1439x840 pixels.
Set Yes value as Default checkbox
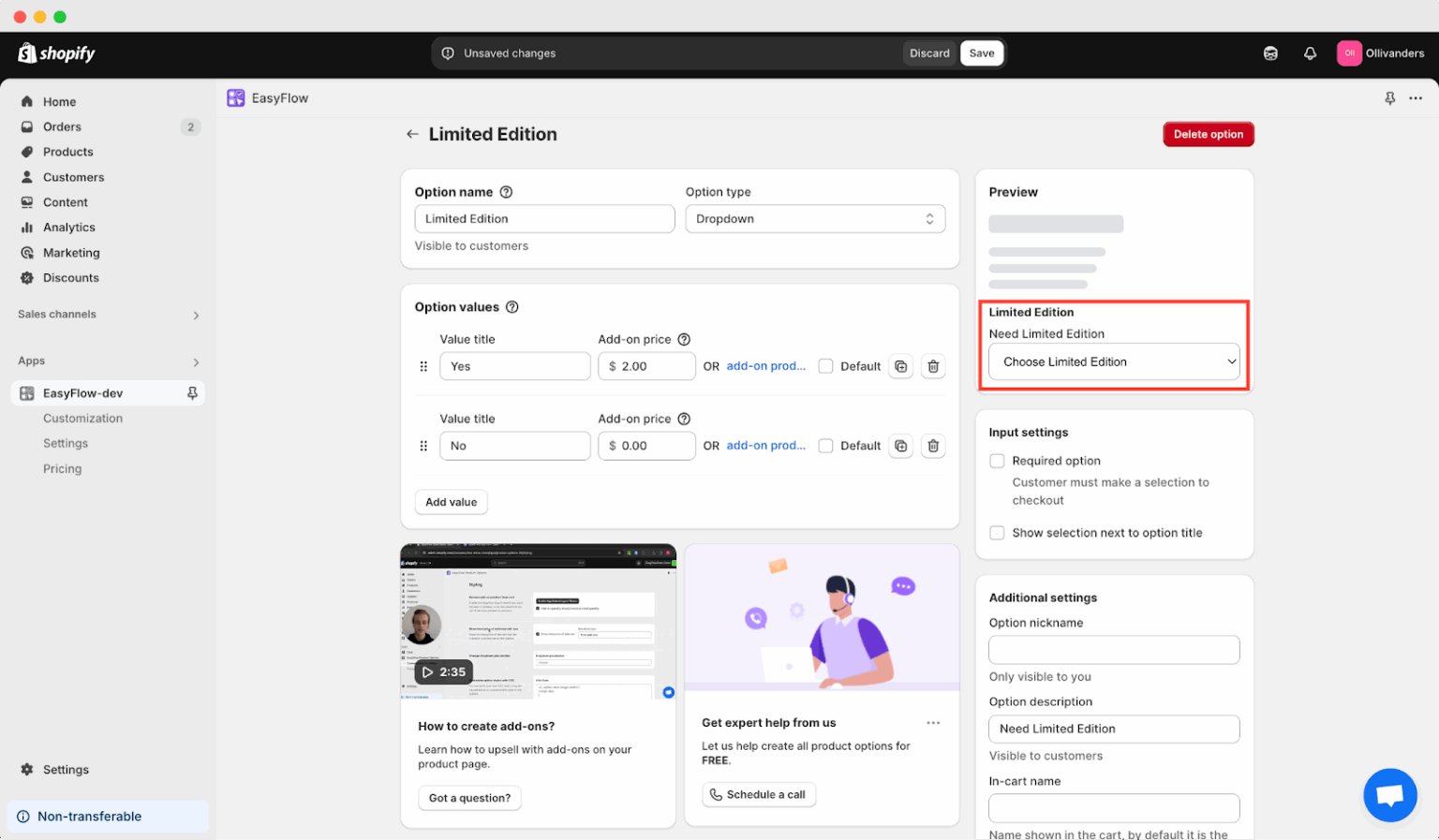825,366
